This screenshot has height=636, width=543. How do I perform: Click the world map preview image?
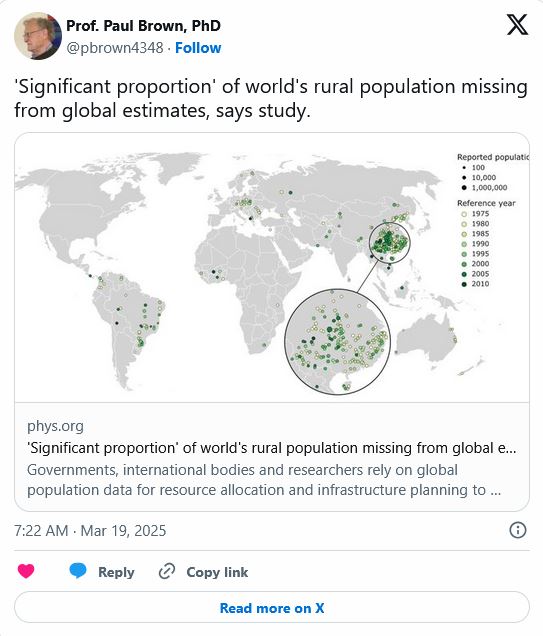pos(272,268)
